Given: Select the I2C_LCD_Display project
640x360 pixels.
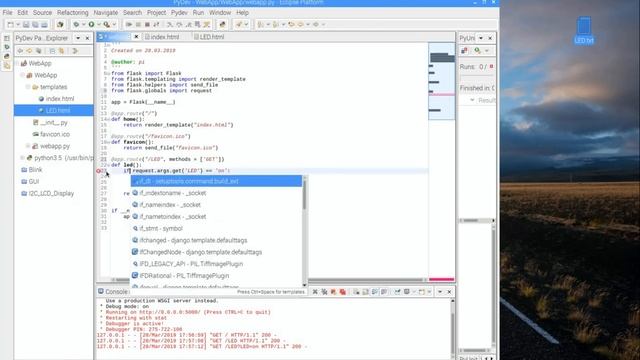Looking at the screenshot, I should [48, 193].
